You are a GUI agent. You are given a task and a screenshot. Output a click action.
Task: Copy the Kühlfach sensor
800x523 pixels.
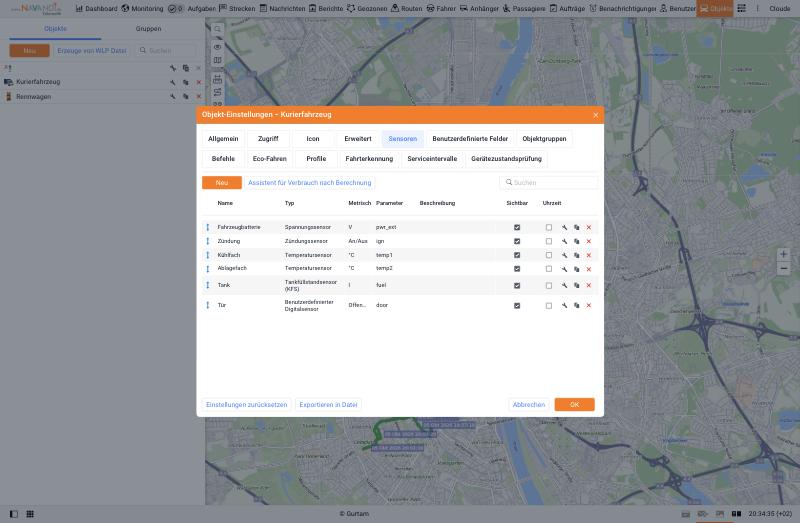(x=577, y=255)
